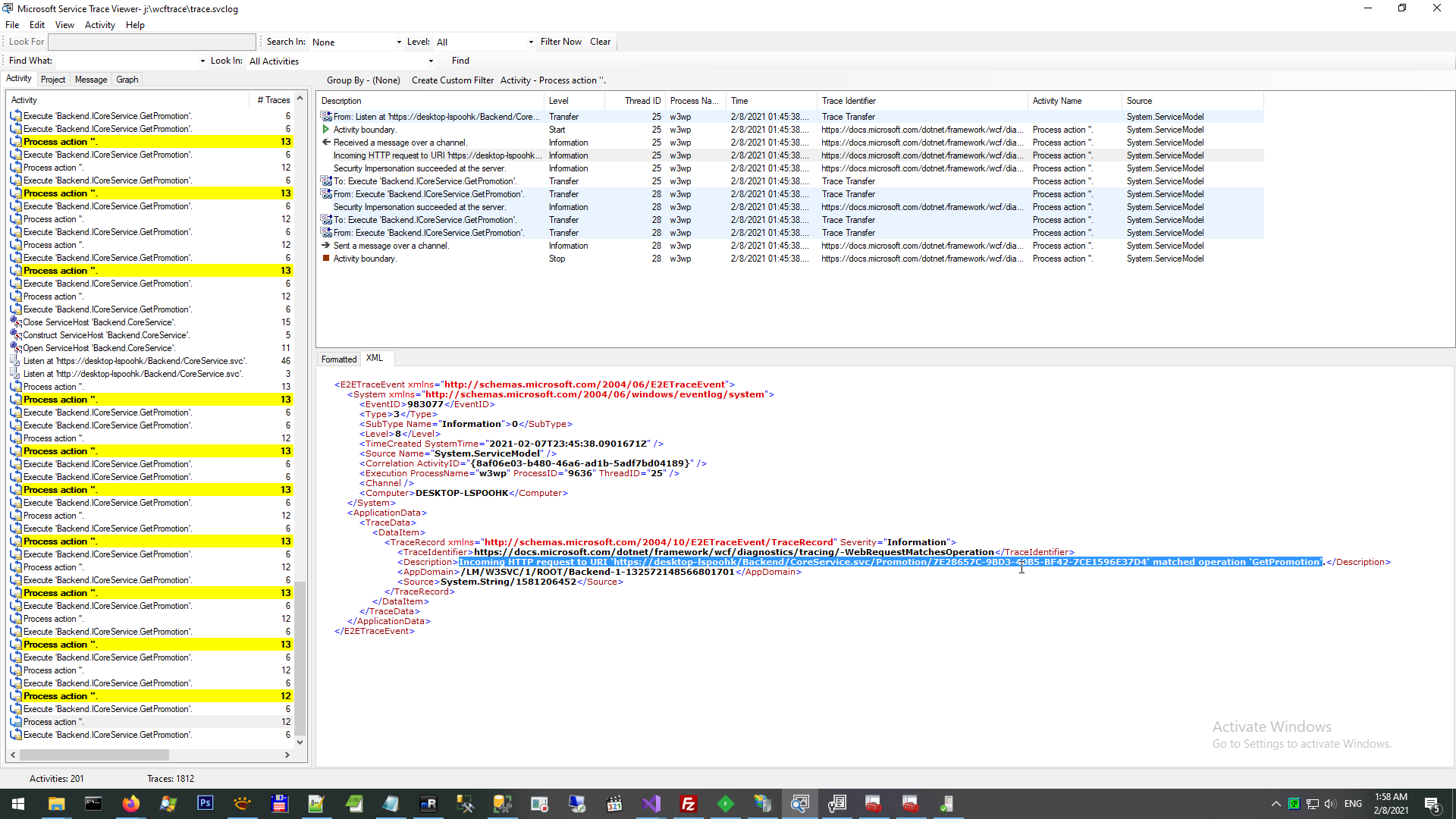The image size is (1456, 819).
Task: Open the Search In dropdown
Action: tap(399, 42)
